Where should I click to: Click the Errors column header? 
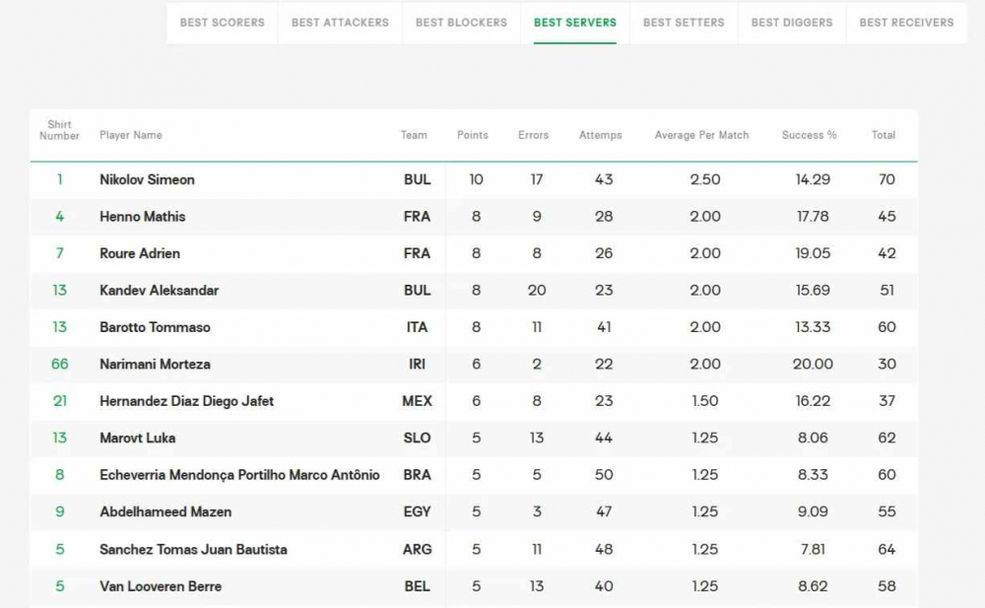(533, 135)
